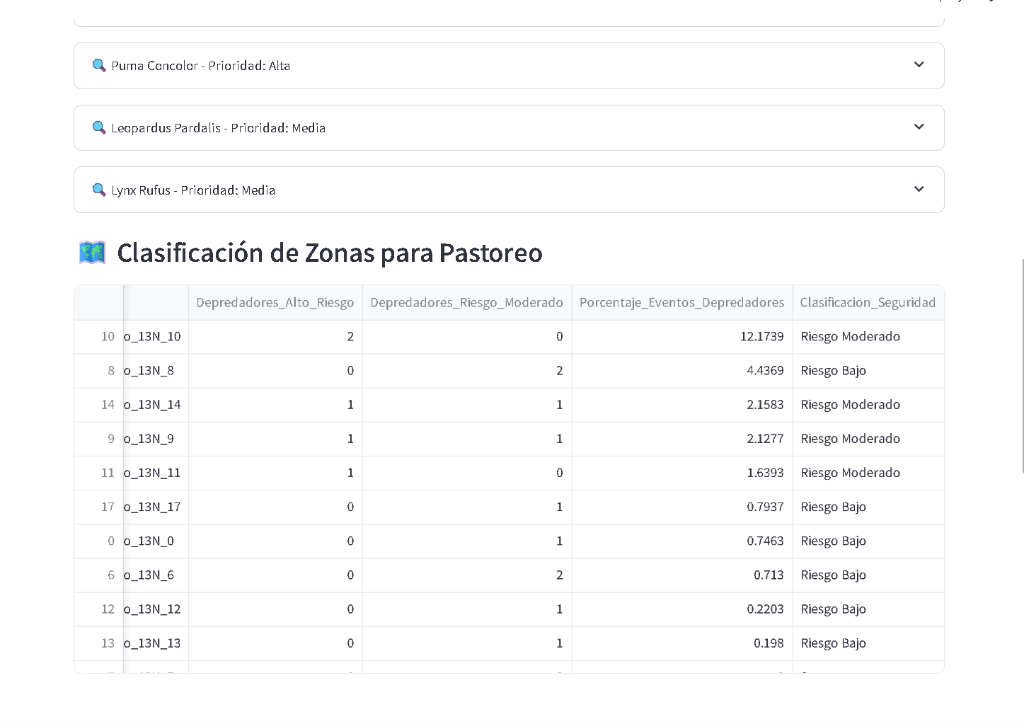The width and height of the screenshot is (1024, 723).
Task: Sort by the Depredadores_Riesgo_Moderado column header
Action: click(x=467, y=302)
